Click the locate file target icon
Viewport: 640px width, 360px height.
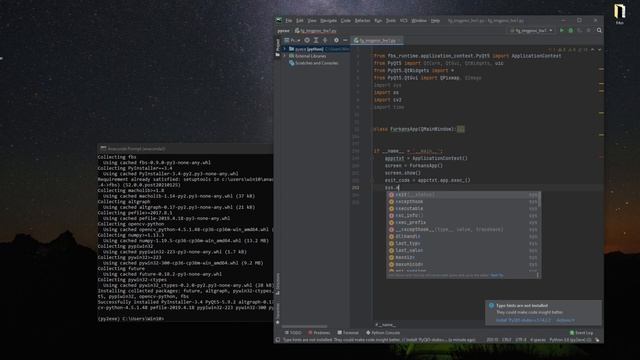307,40
